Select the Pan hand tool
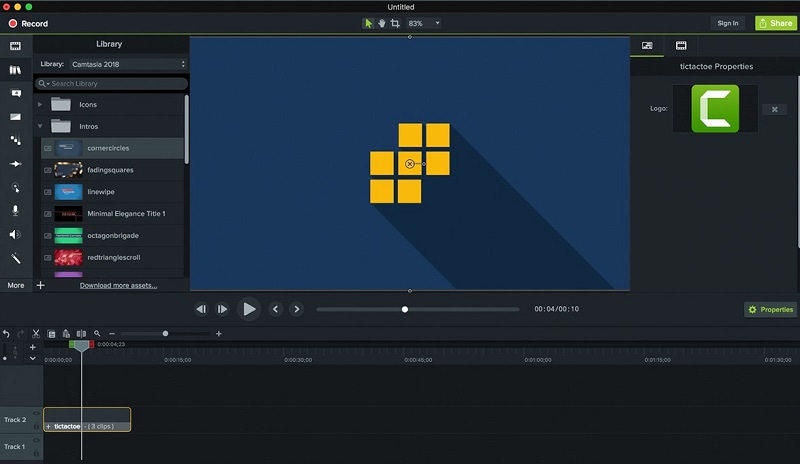The width and height of the screenshot is (800, 464). (381, 23)
